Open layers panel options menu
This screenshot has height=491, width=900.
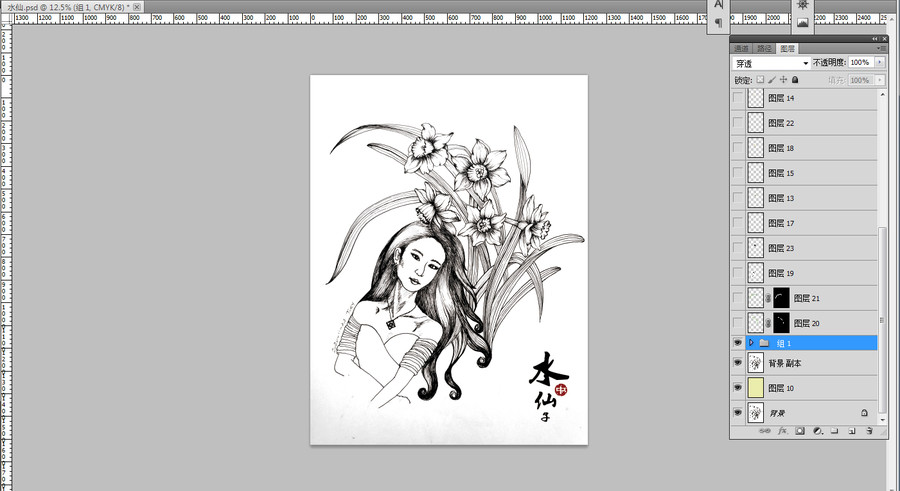pyautogui.click(x=881, y=49)
